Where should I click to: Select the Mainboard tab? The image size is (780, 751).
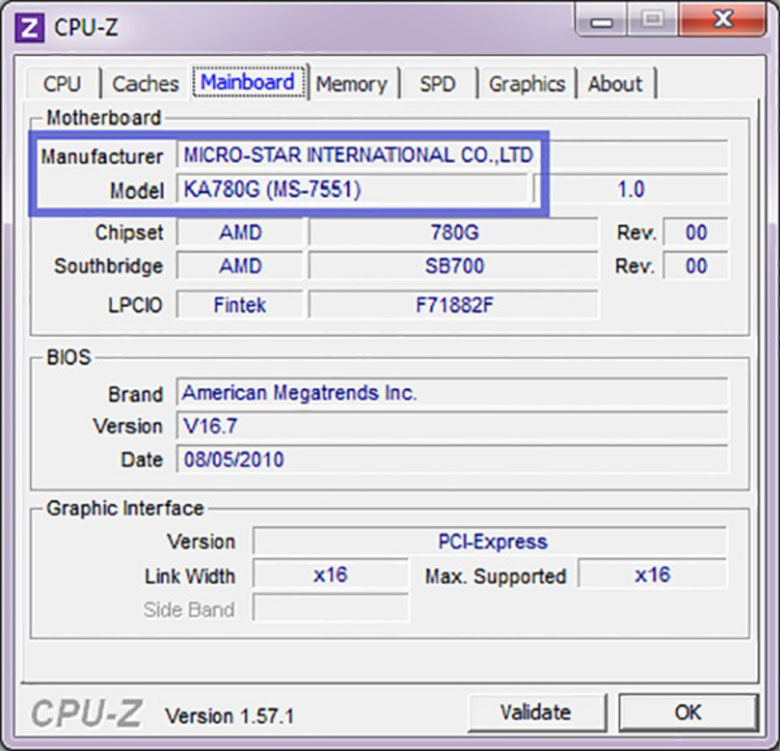[249, 82]
